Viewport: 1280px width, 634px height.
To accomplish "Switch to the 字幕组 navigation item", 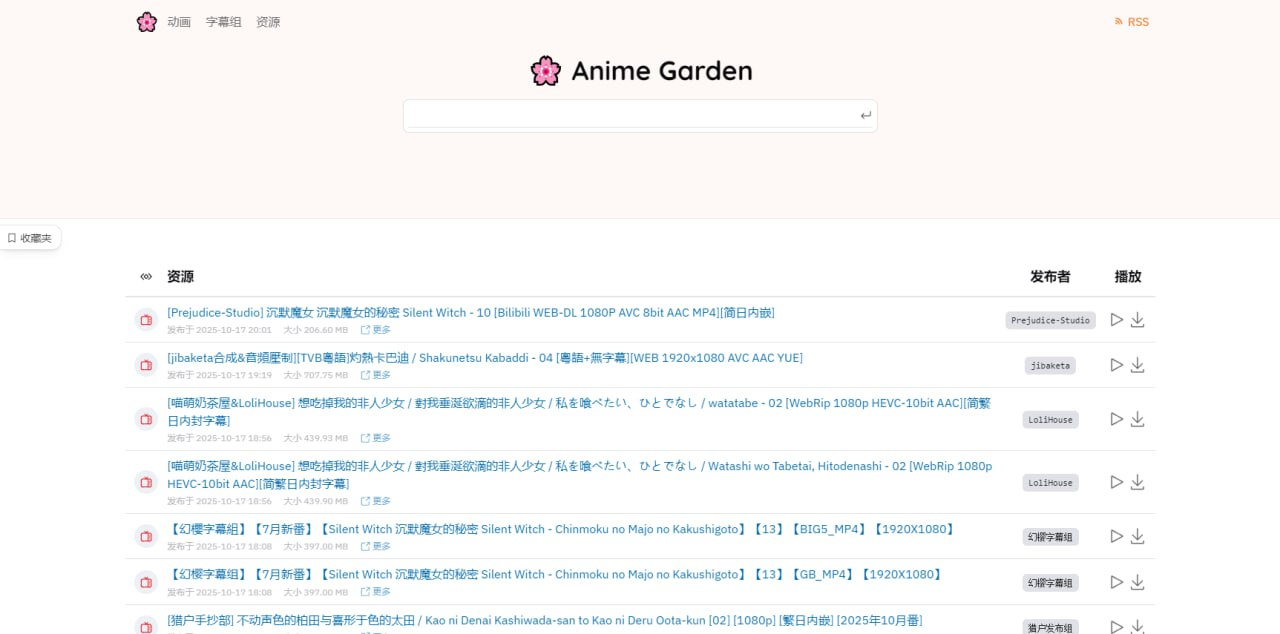I will 222,21.
